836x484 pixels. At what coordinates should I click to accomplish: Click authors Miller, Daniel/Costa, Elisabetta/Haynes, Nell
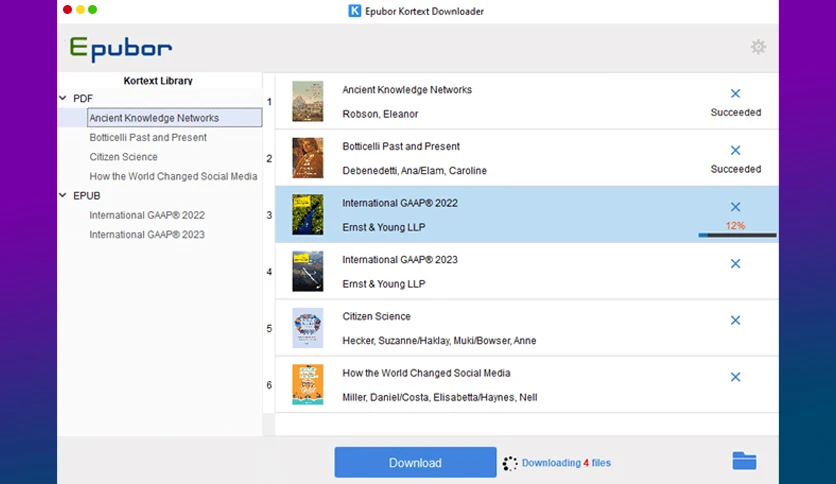click(440, 397)
